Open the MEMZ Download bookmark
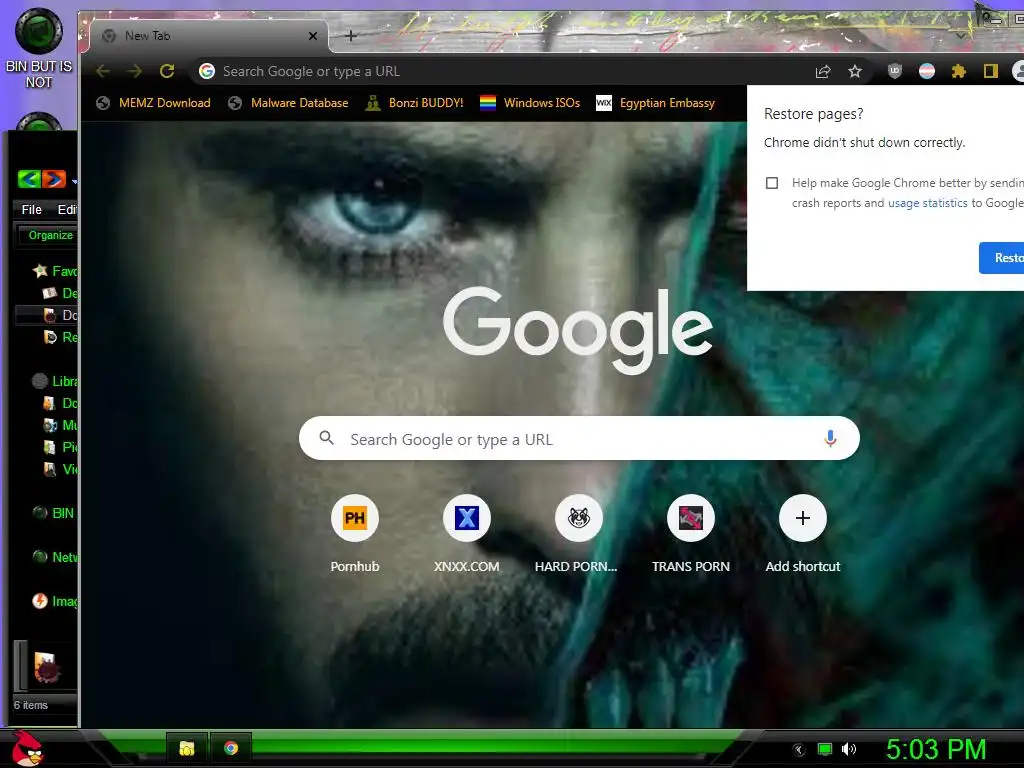The height and width of the screenshot is (768, 1024). [x=153, y=103]
